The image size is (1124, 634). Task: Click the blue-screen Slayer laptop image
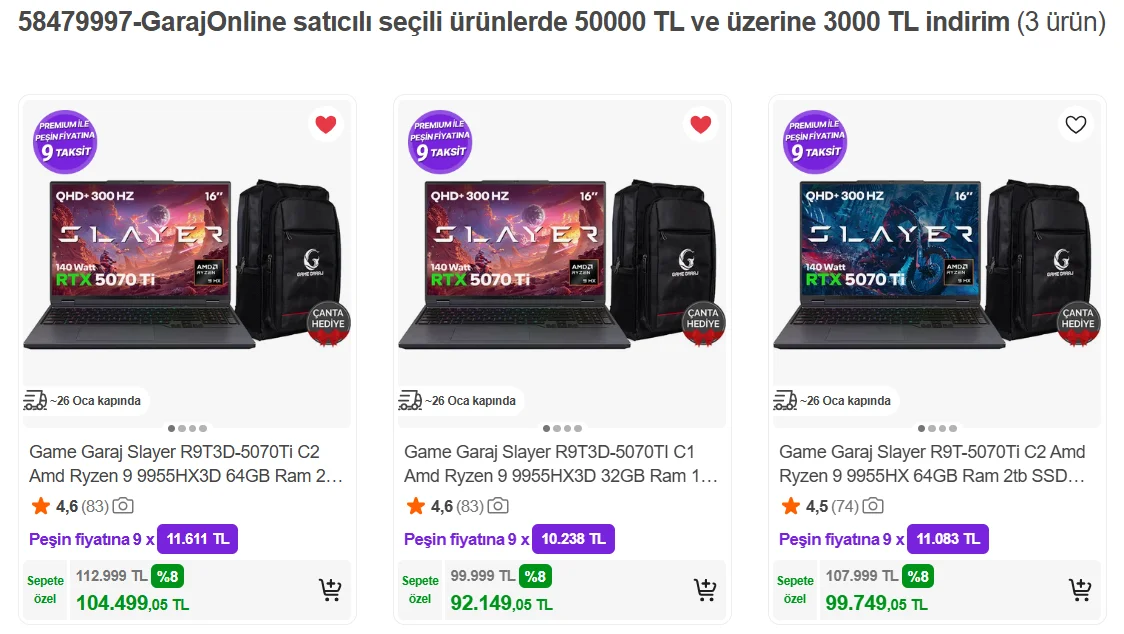(890, 264)
